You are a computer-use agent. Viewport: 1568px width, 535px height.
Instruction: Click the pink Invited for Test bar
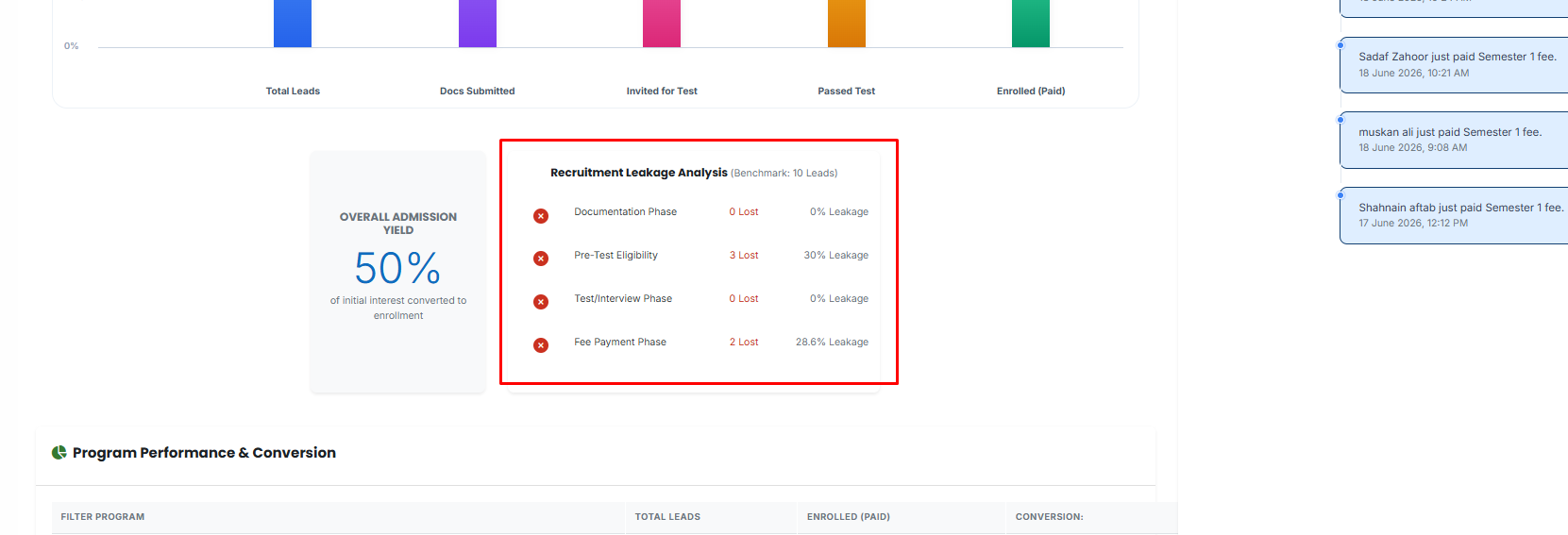(x=662, y=24)
